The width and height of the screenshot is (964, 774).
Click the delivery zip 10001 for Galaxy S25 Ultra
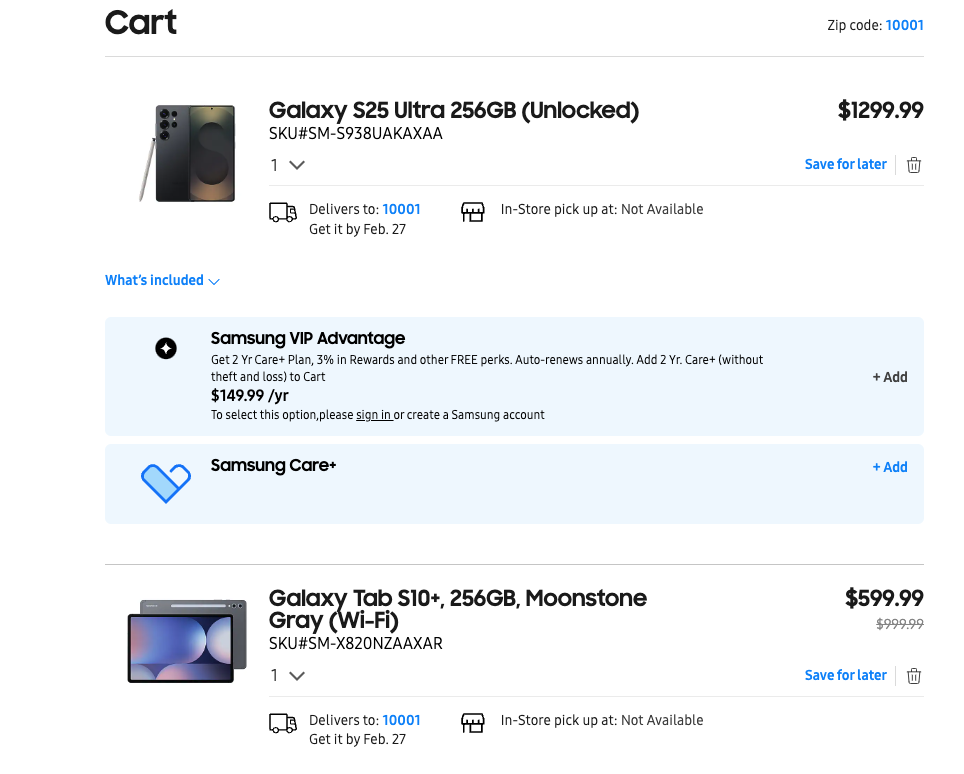click(401, 209)
